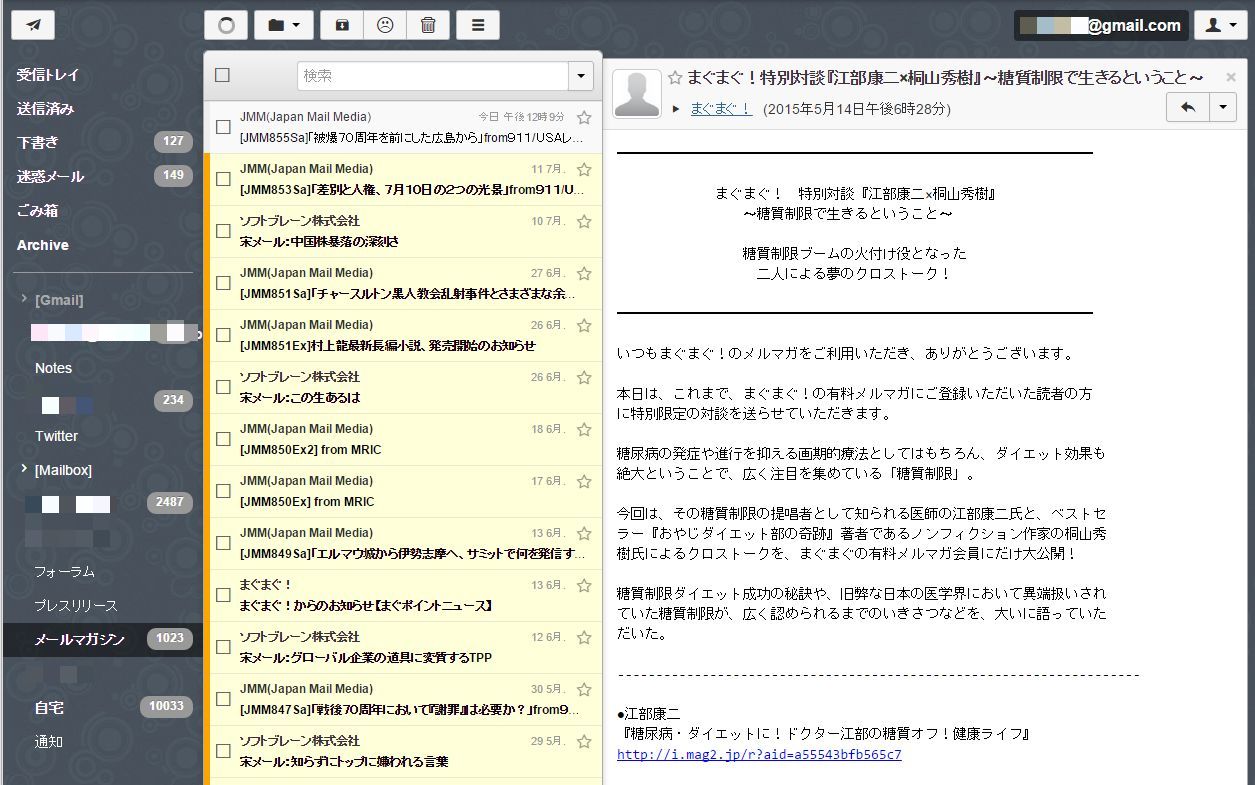Click the gmail.com account address button
Screen dimensions: 1255x785
coord(1101,26)
